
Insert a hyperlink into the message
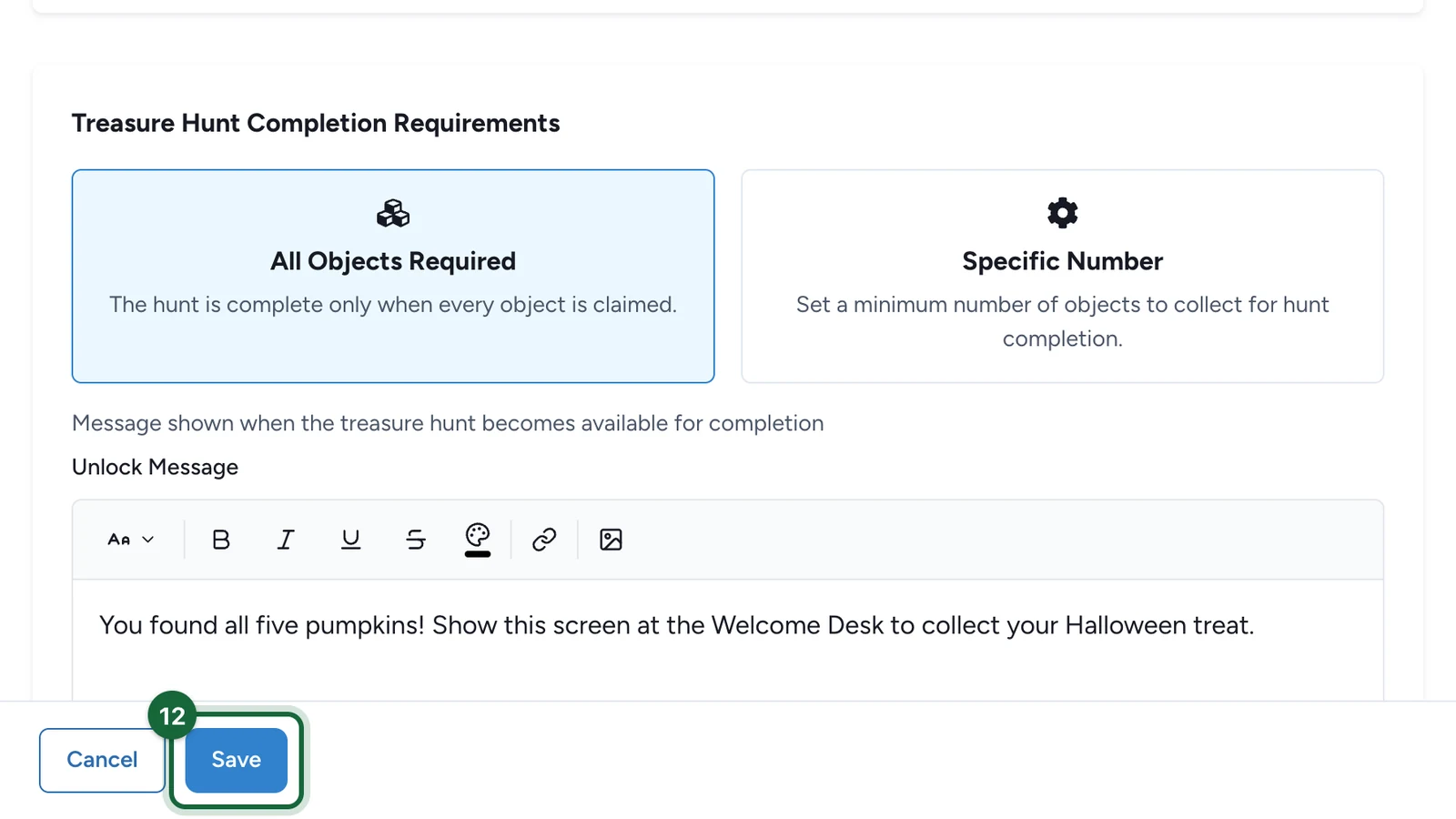[544, 540]
